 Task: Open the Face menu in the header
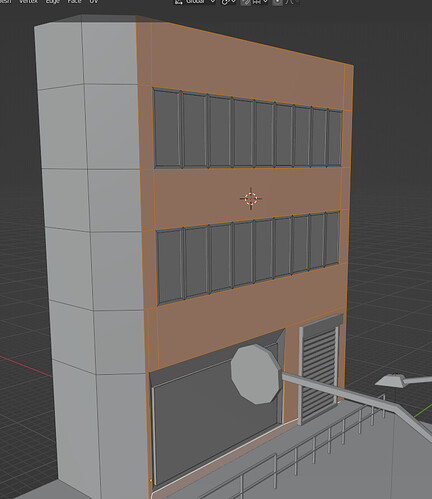pos(74,1)
